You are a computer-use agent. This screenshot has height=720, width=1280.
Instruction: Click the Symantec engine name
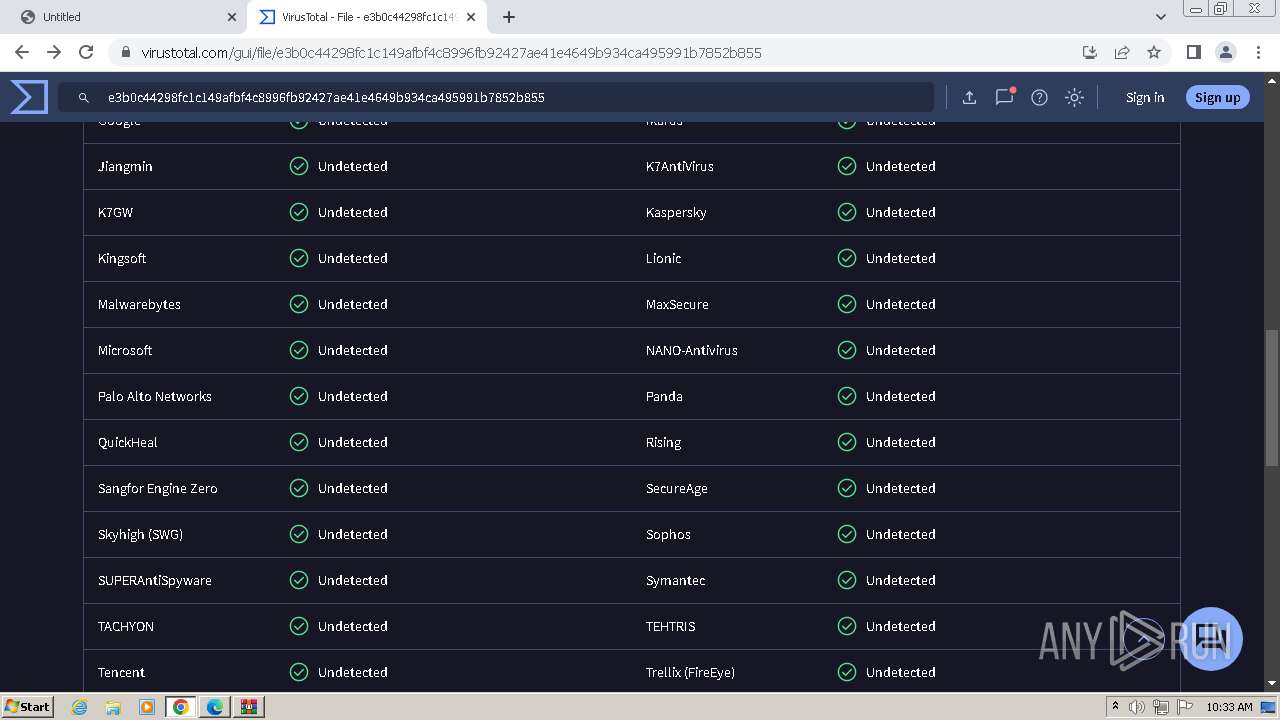coord(676,580)
